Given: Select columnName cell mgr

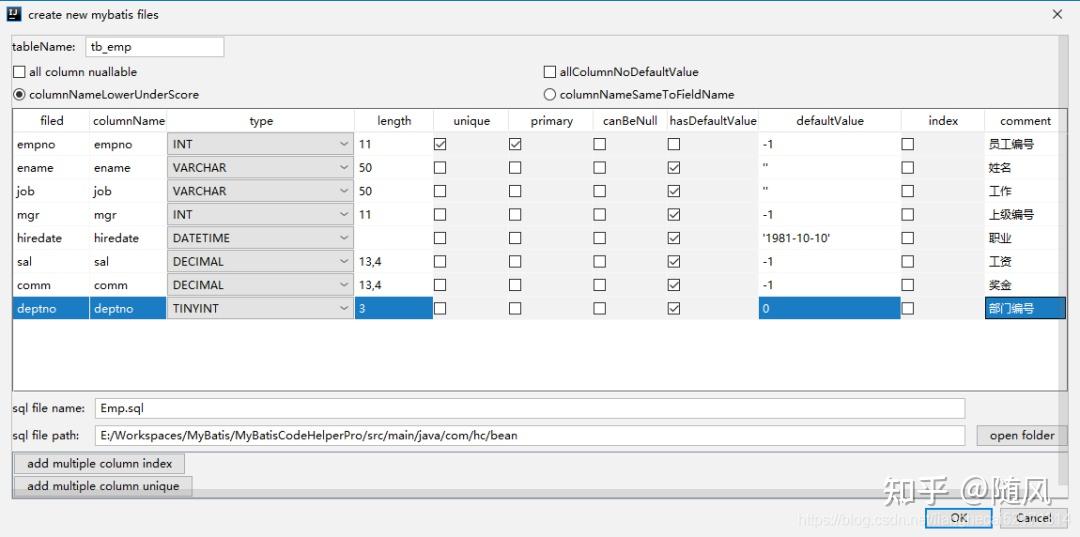Looking at the screenshot, I should 128,214.
